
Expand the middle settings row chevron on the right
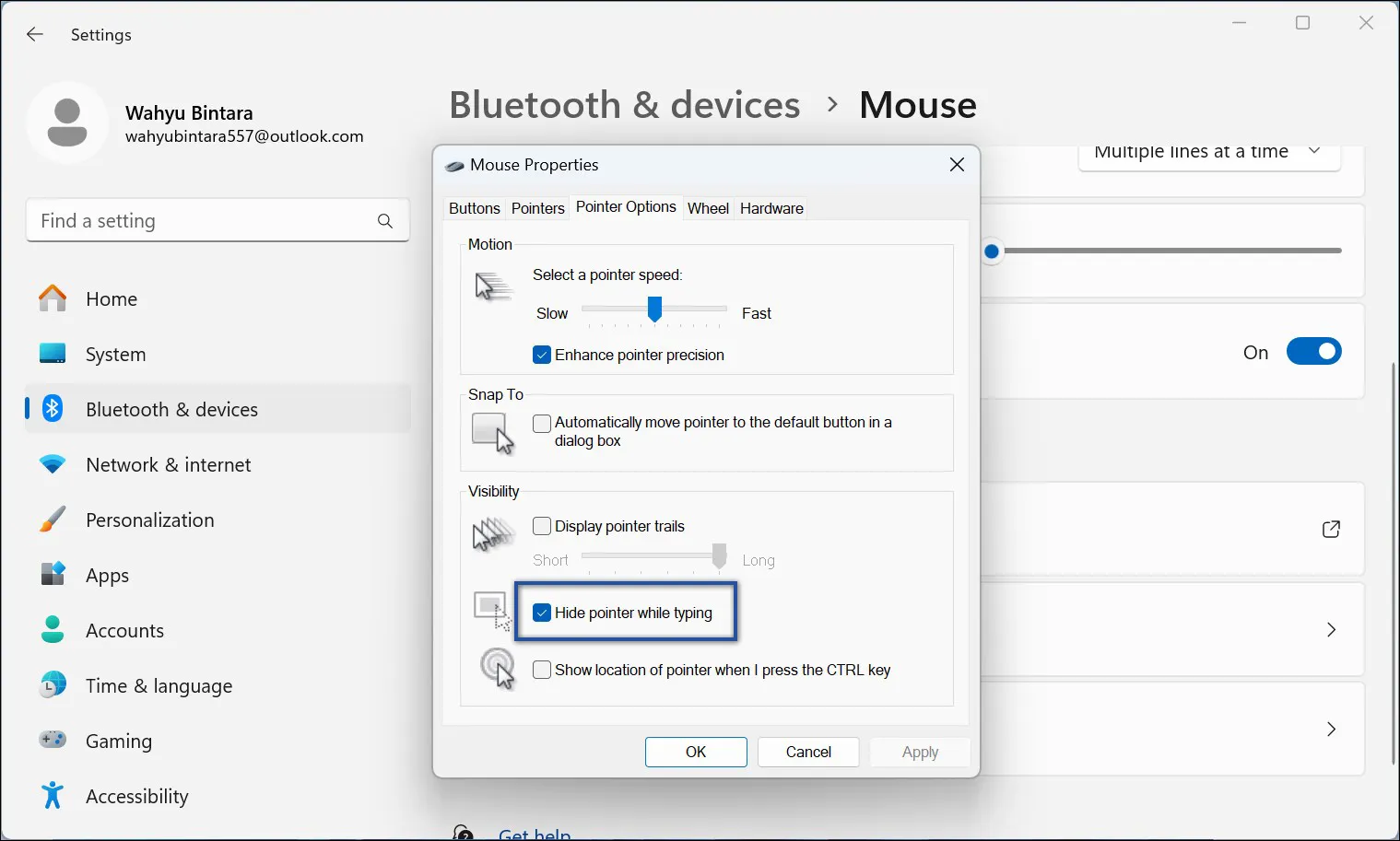[x=1331, y=629]
